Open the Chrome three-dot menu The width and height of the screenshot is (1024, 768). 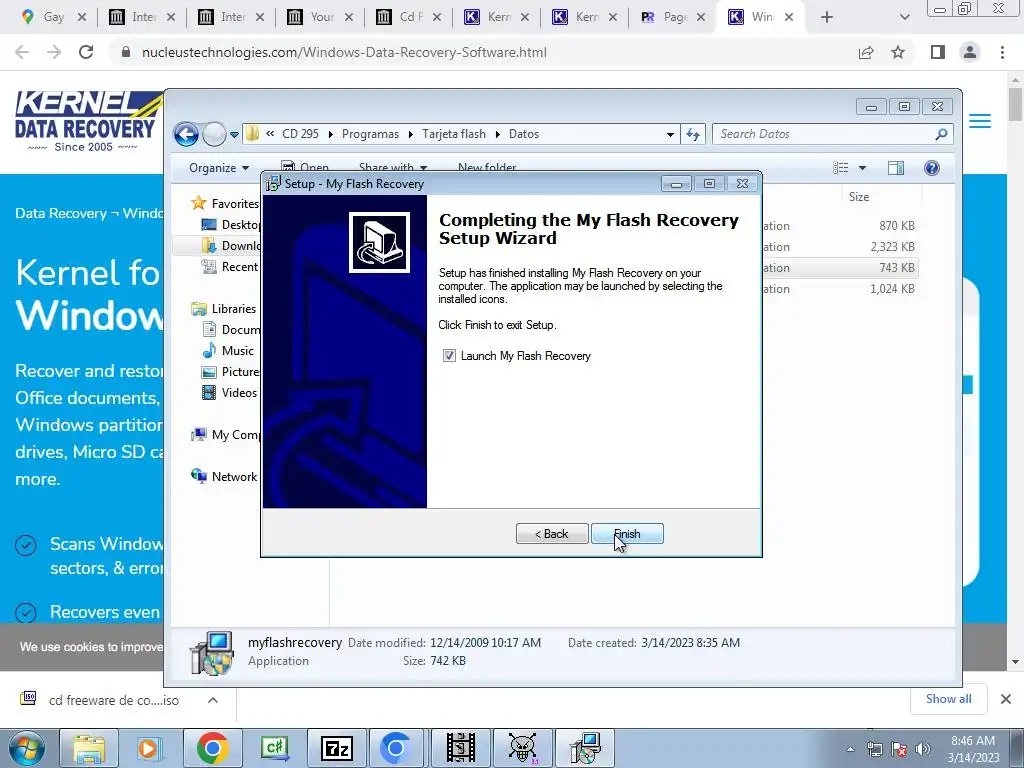(1002, 52)
